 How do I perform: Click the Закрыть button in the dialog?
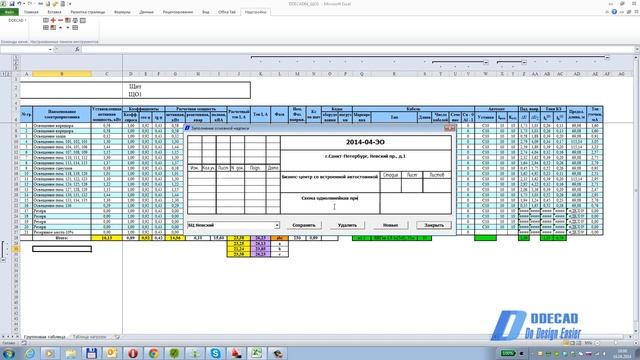(434, 225)
